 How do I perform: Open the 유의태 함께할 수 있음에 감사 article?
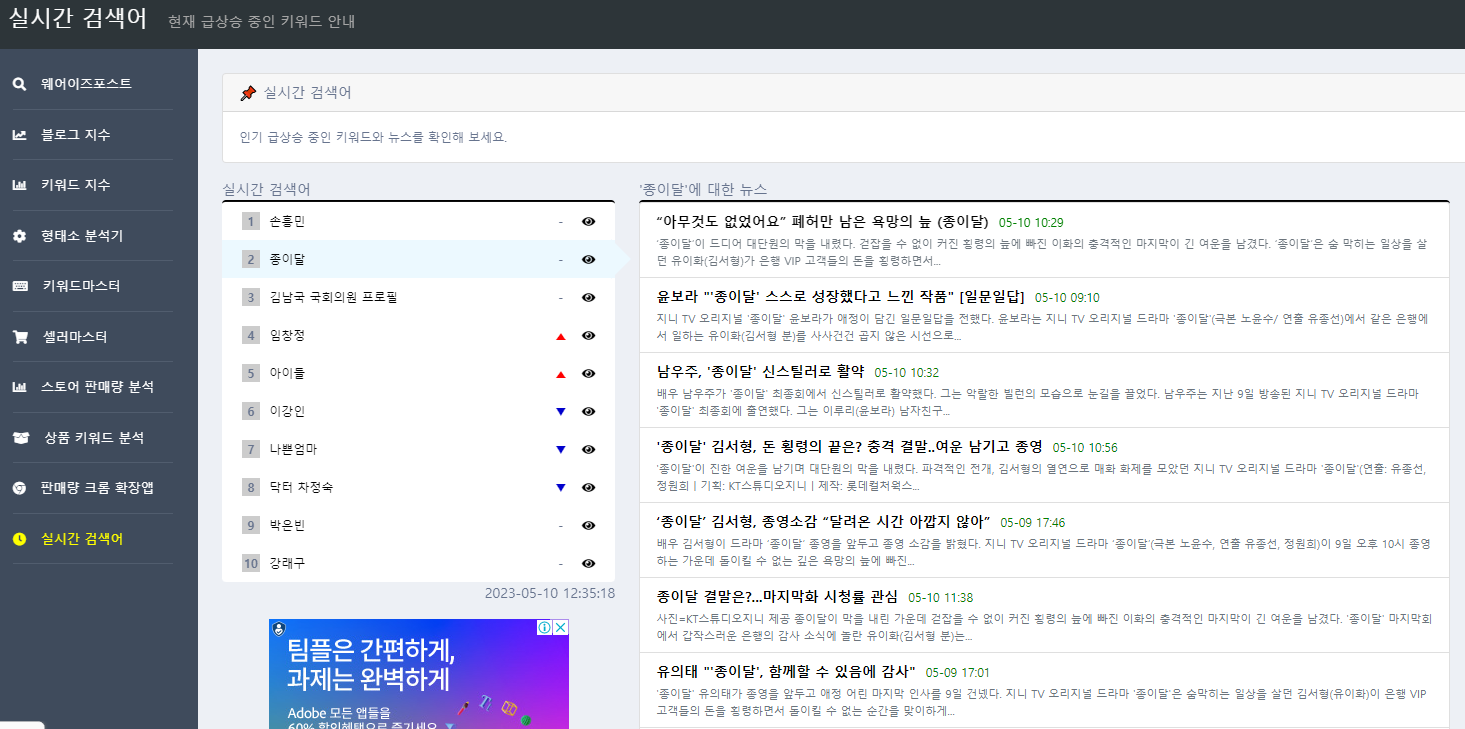pyautogui.click(x=786, y=672)
